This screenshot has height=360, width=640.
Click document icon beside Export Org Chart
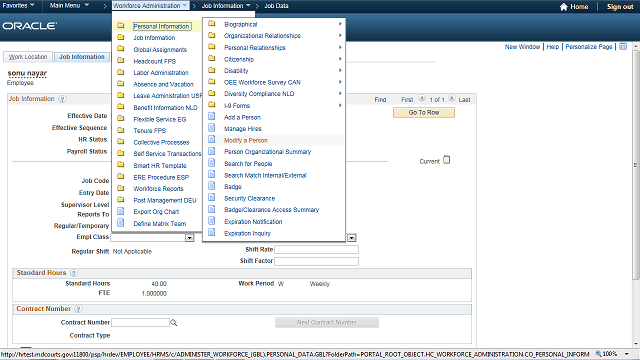121,211
